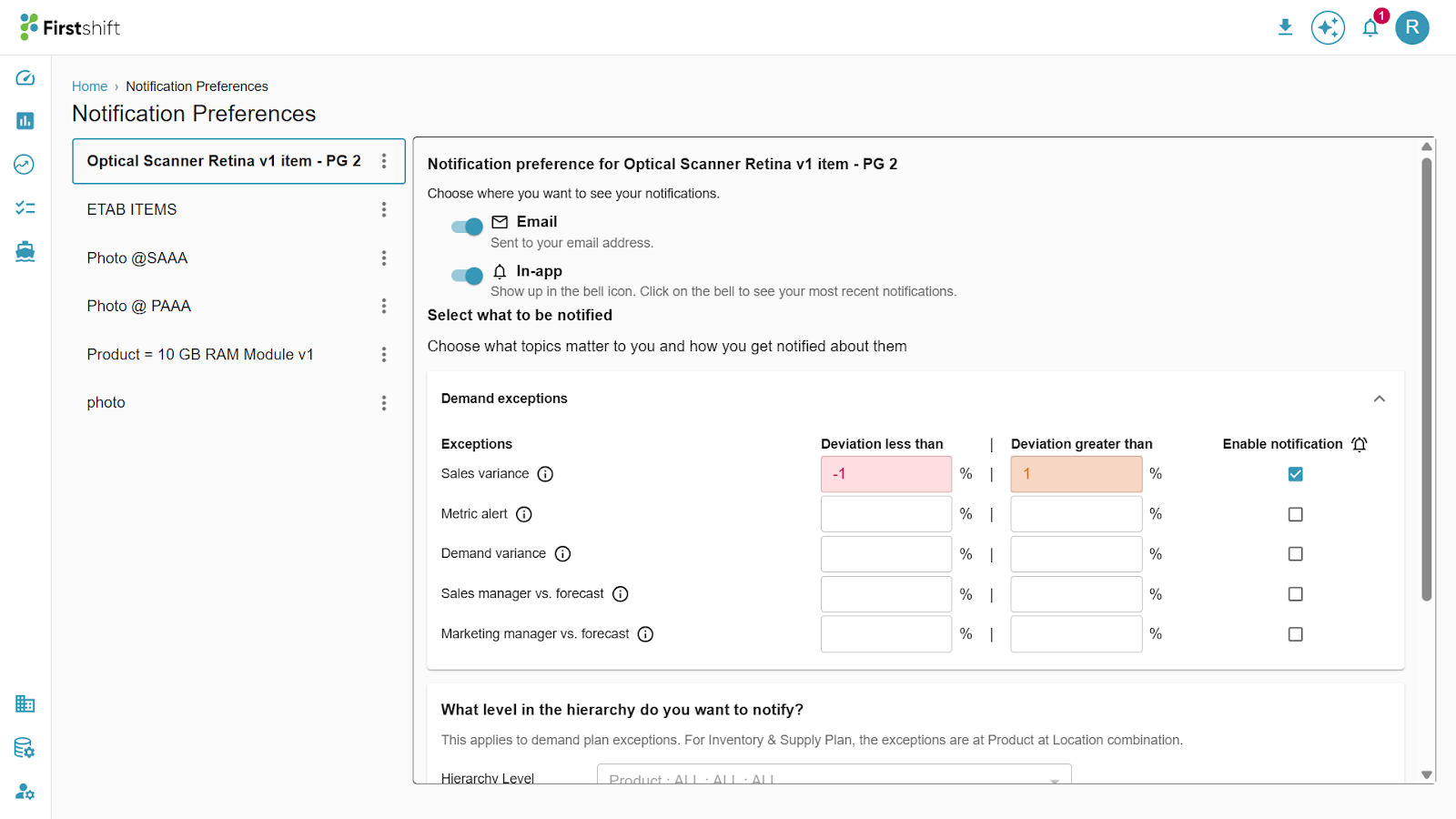The height and width of the screenshot is (819, 1456).
Task: Enable notification for Demand variance
Action: 1296,554
